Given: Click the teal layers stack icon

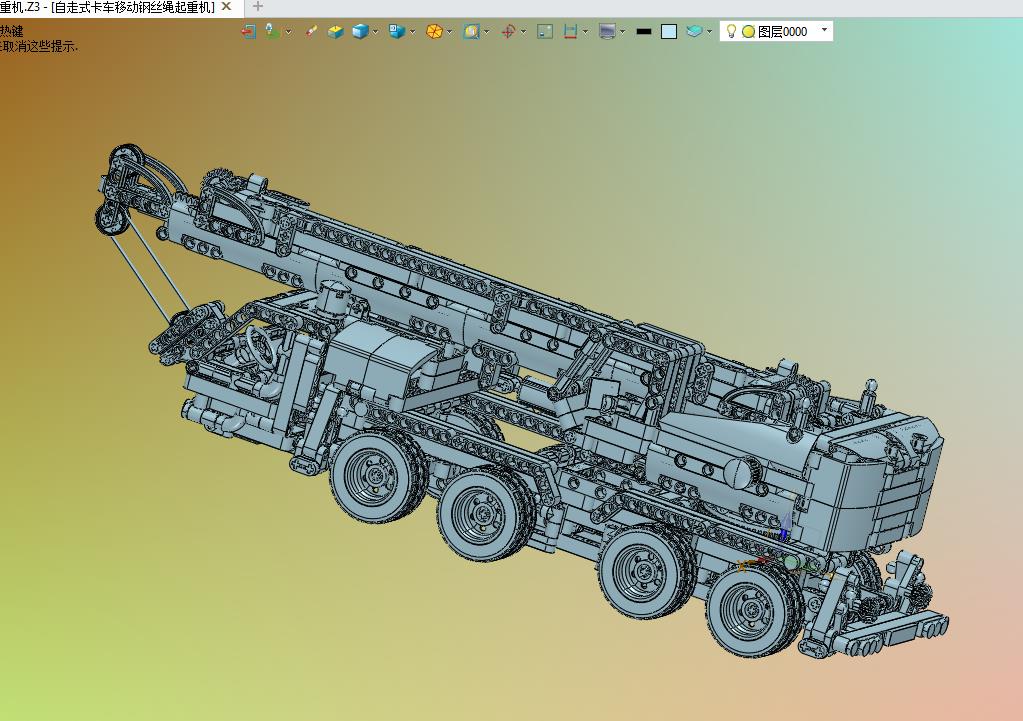Looking at the screenshot, I should tap(694, 31).
